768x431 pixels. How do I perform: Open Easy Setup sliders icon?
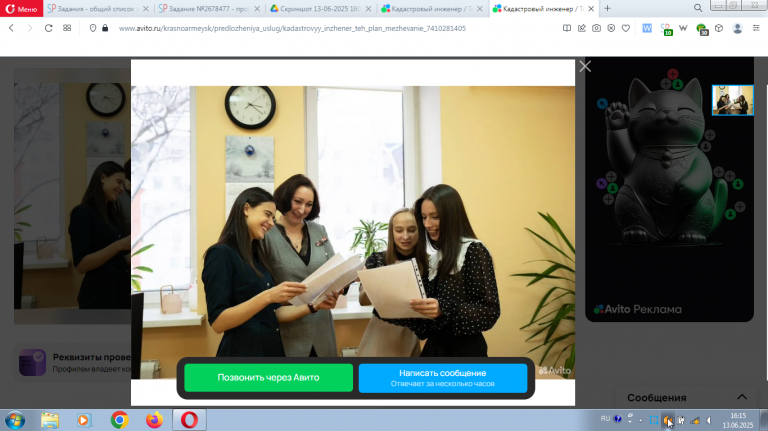coord(756,28)
